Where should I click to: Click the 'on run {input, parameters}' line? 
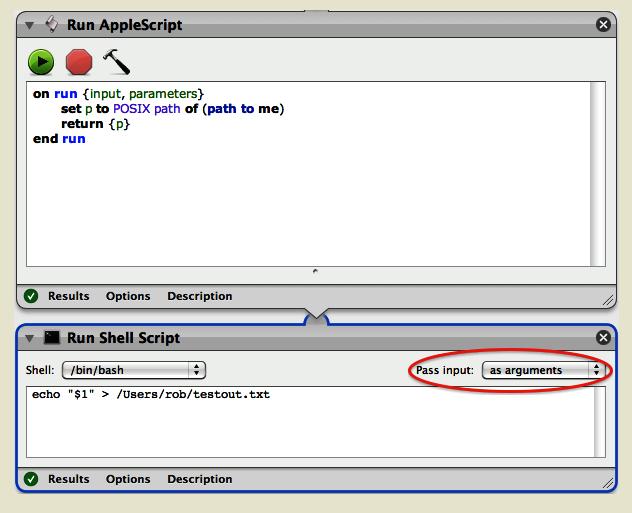(118, 94)
